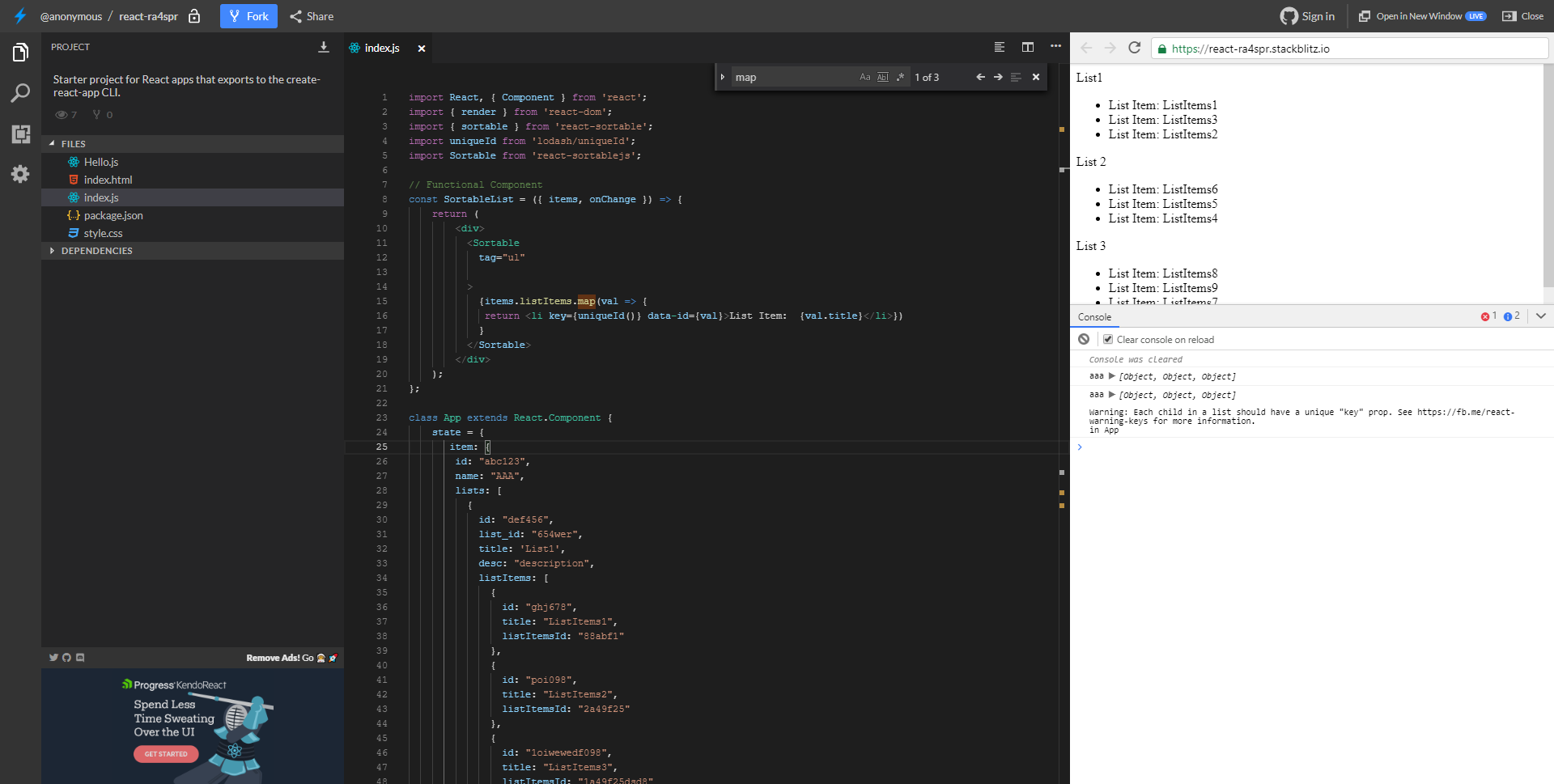Select the index.js editor tab
Viewport: 1554px width, 784px height.
(x=381, y=48)
